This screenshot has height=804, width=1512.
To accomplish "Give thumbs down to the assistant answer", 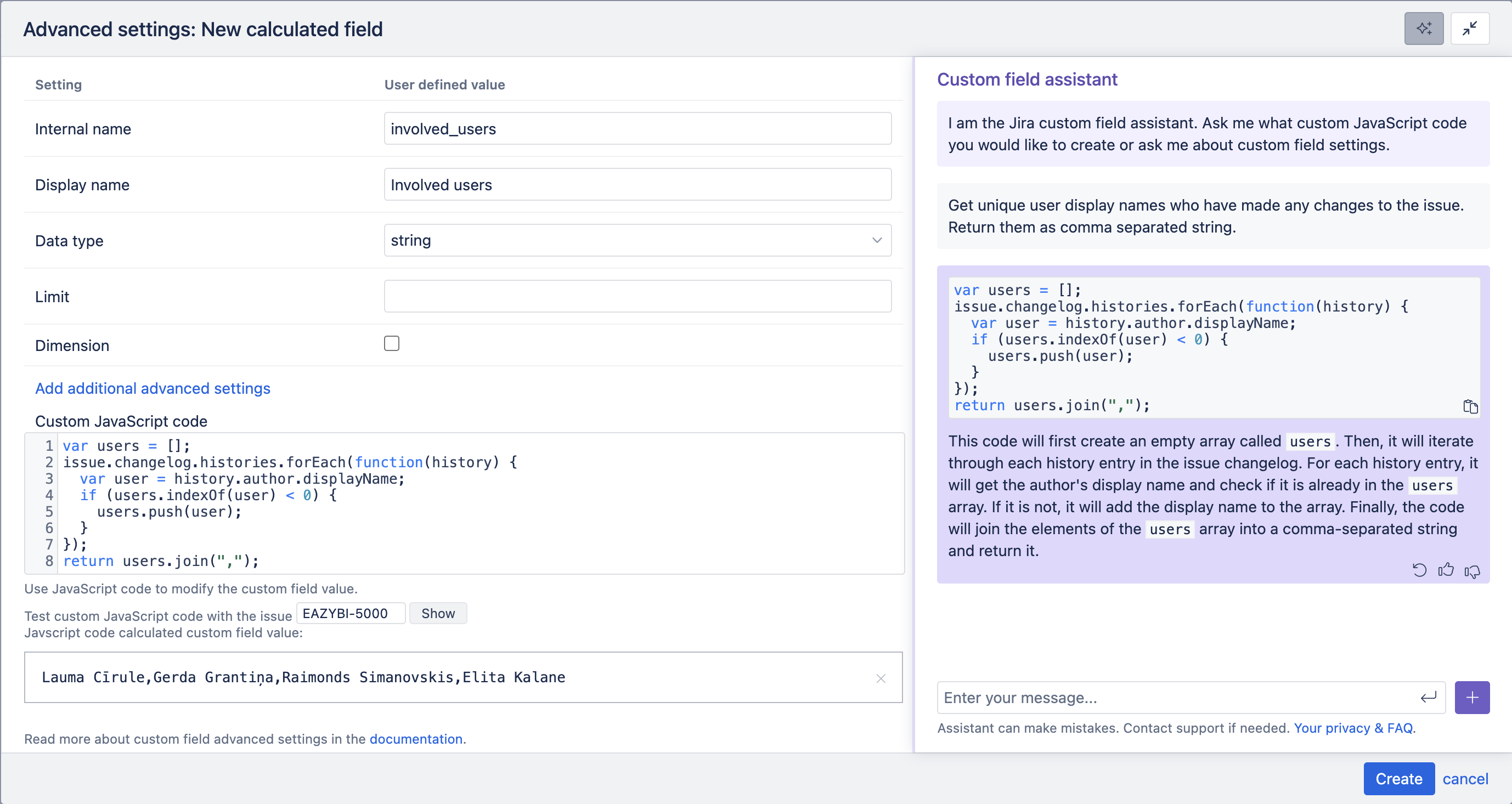I will tap(1471, 570).
